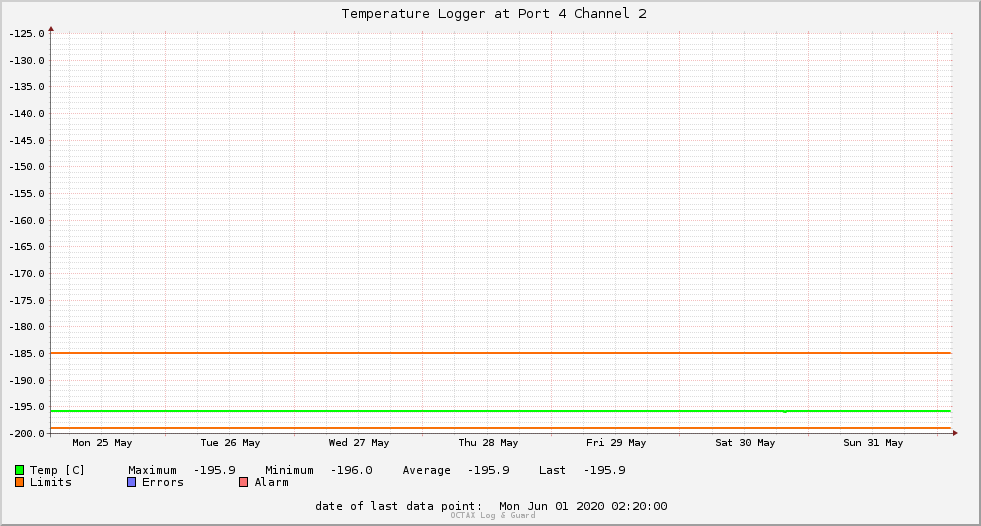Click the 'Thu 28 May' x-axis label
The height and width of the screenshot is (526, 981).
tap(488, 443)
